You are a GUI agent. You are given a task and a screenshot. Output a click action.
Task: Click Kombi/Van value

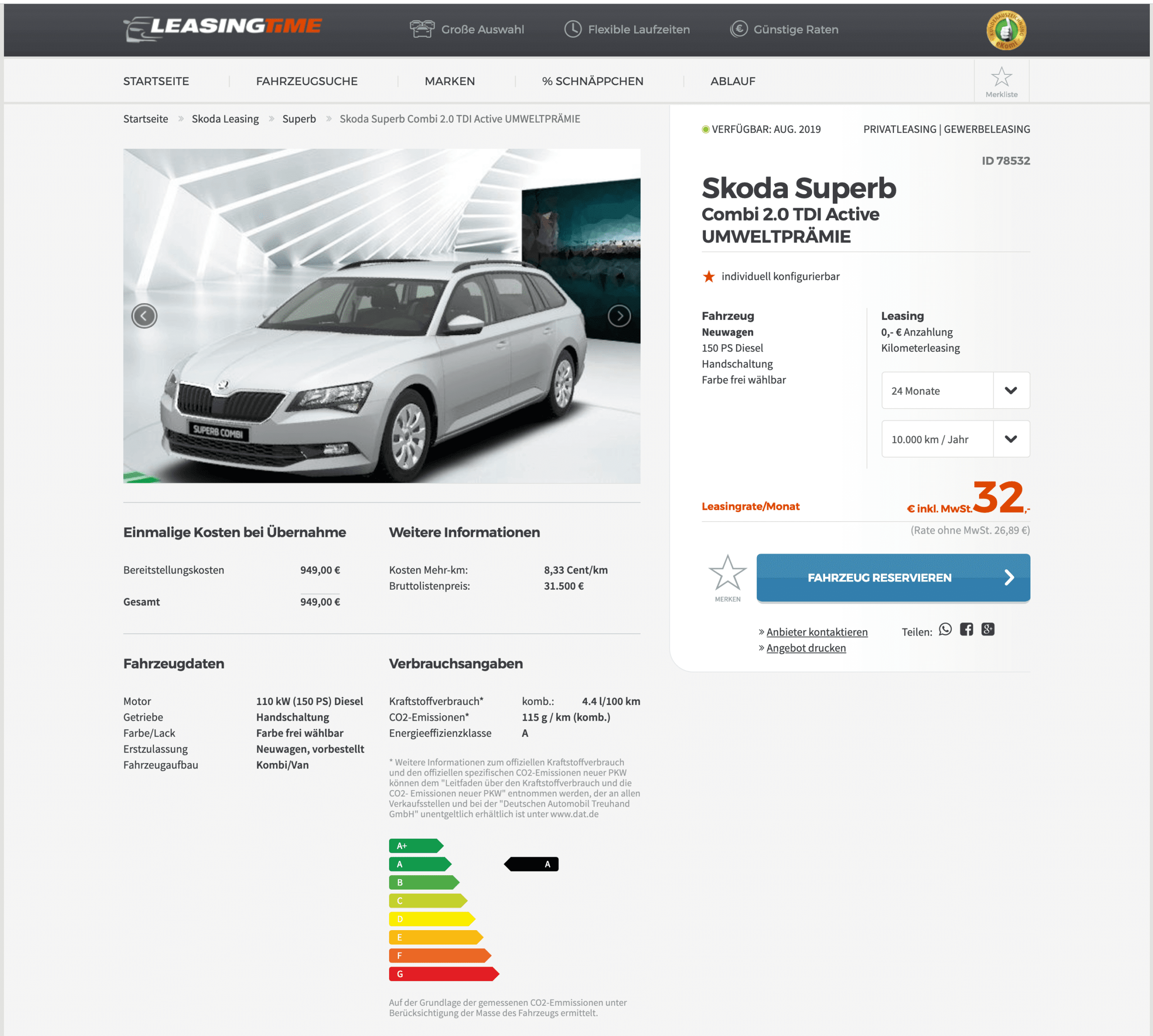point(282,765)
